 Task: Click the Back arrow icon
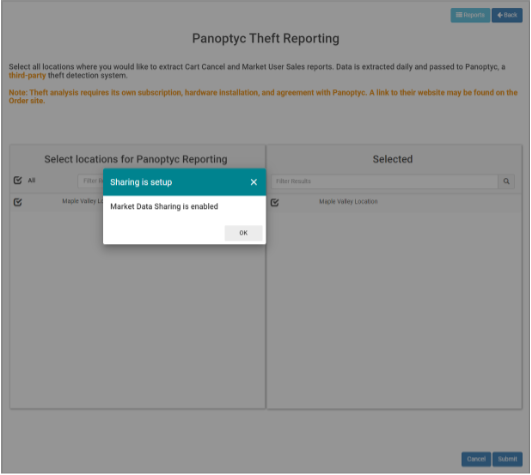pyautogui.click(x=500, y=15)
